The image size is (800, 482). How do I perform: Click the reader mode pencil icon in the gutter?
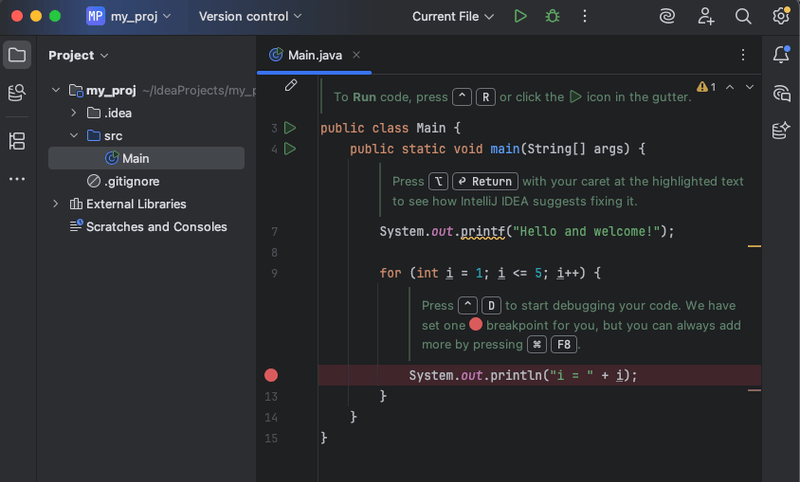(x=291, y=85)
